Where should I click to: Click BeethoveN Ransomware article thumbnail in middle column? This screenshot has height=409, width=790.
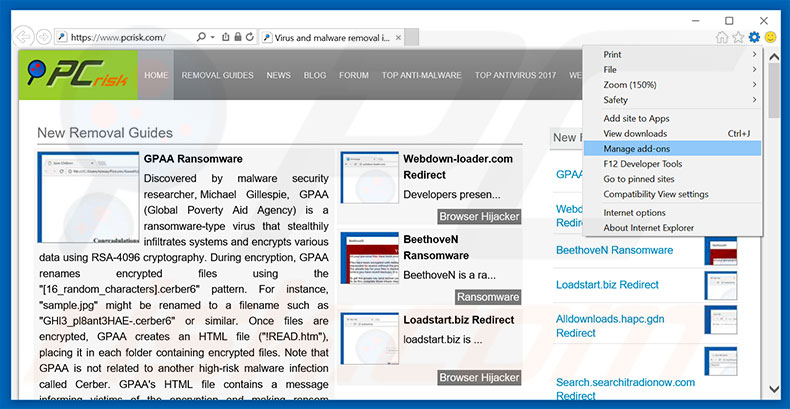[369, 258]
